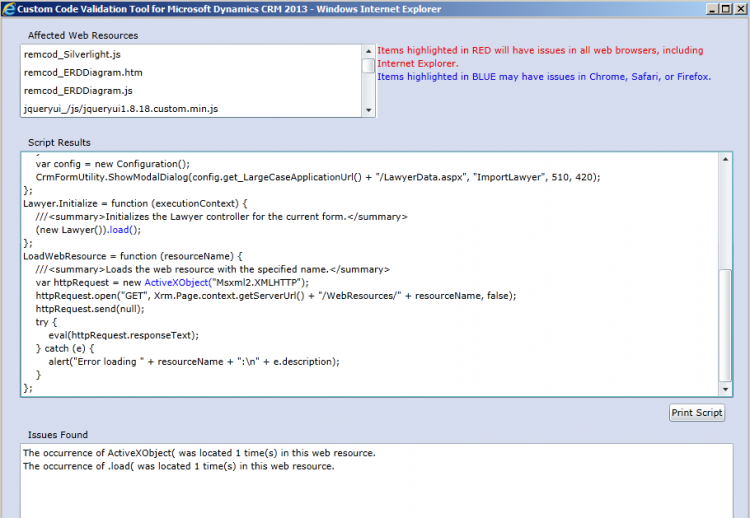The width and height of the screenshot is (750, 518).
Task: Click the .load( occurrence issue line
Action: click(x=178, y=466)
